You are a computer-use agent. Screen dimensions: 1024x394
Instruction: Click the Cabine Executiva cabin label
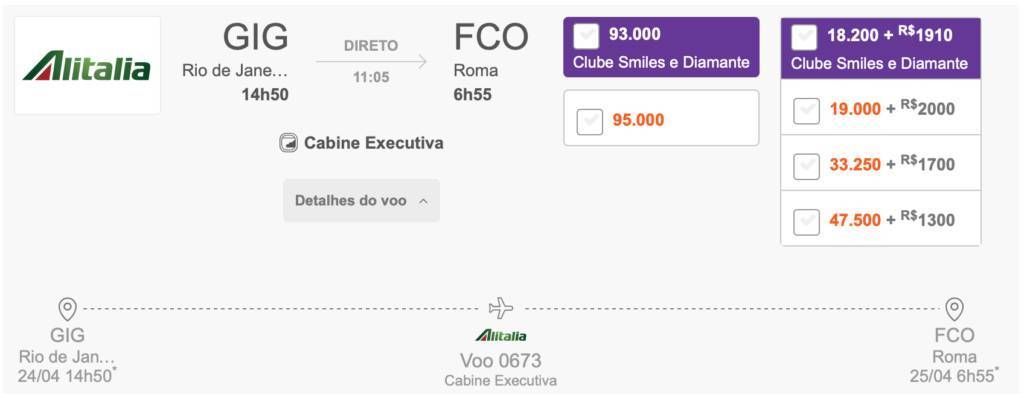click(374, 142)
